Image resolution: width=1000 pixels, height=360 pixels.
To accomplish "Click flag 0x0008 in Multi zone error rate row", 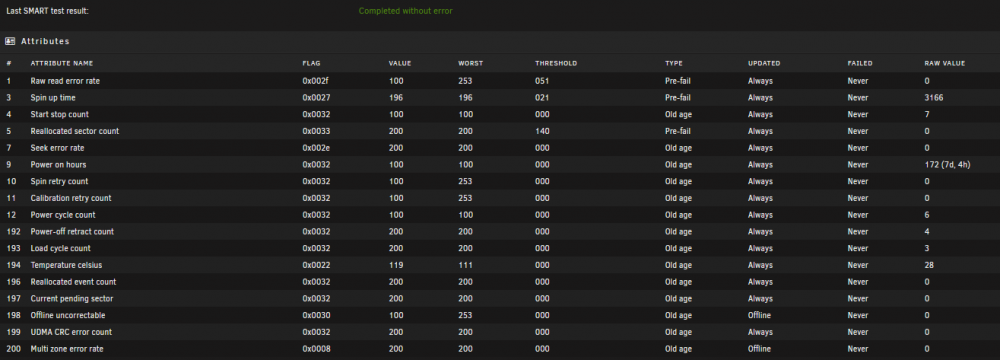I will [x=316, y=349].
